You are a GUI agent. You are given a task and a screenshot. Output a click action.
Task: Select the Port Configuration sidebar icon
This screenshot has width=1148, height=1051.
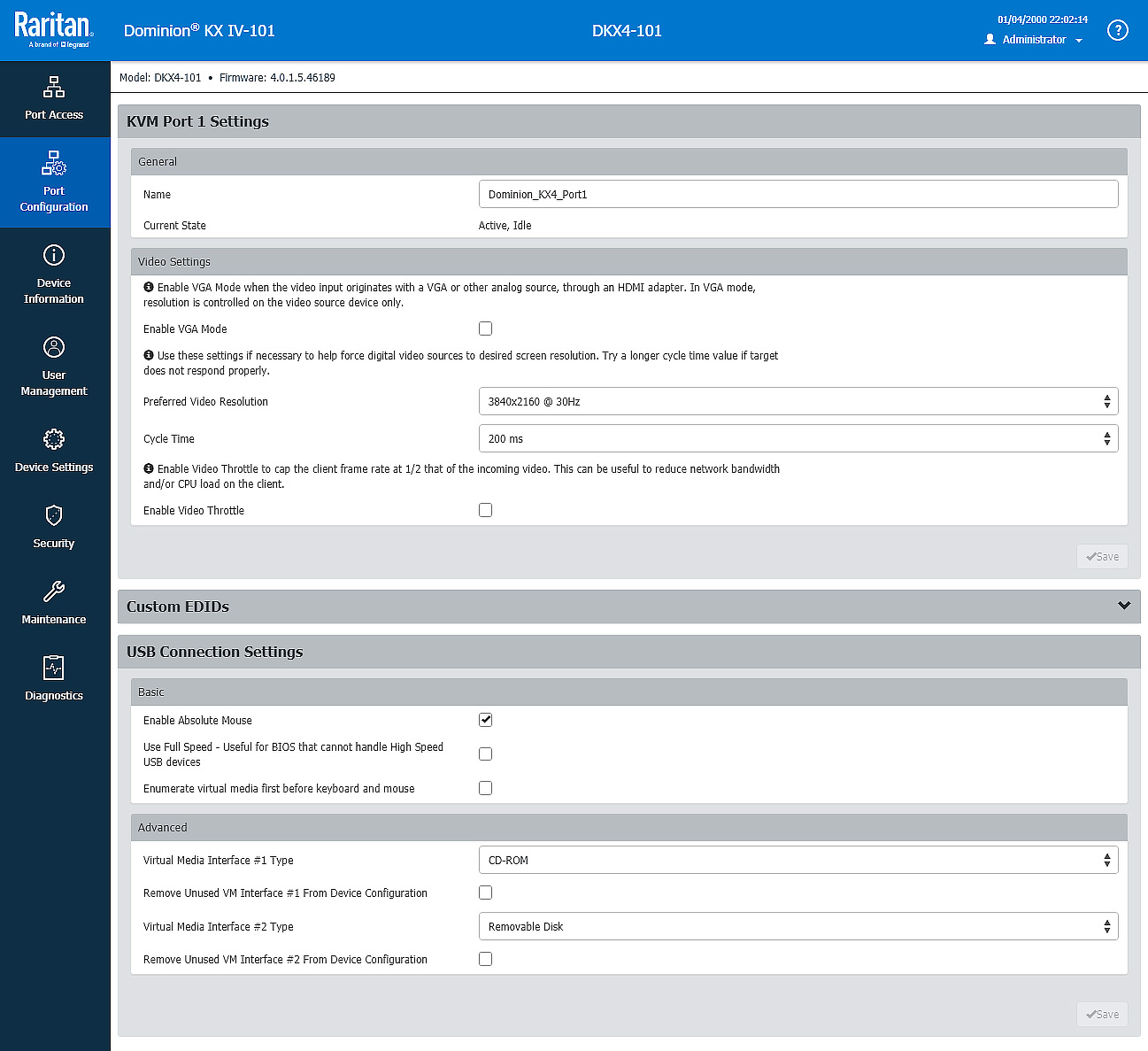[x=54, y=163]
